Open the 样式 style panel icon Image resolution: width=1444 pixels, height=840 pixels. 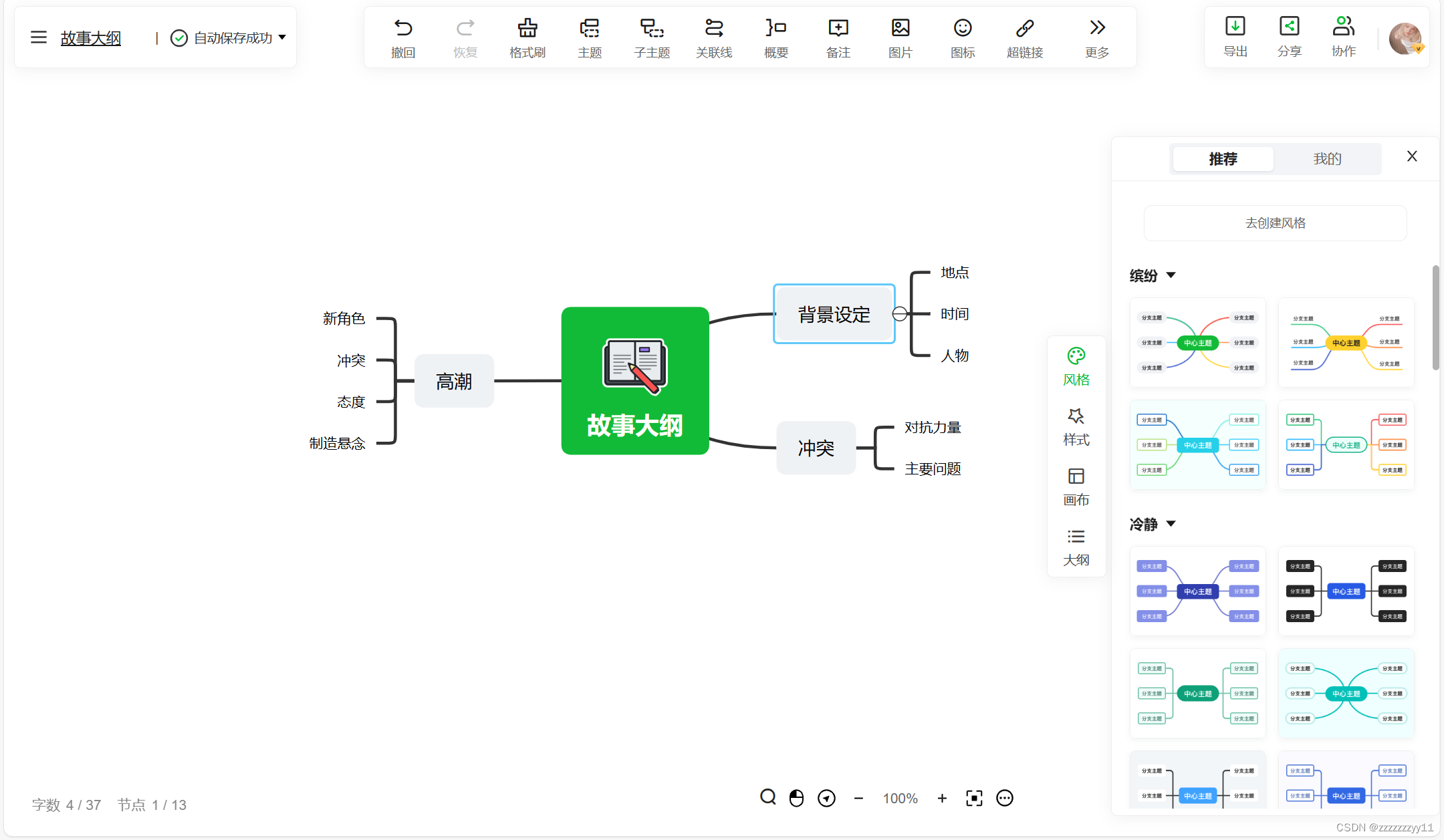[1076, 416]
